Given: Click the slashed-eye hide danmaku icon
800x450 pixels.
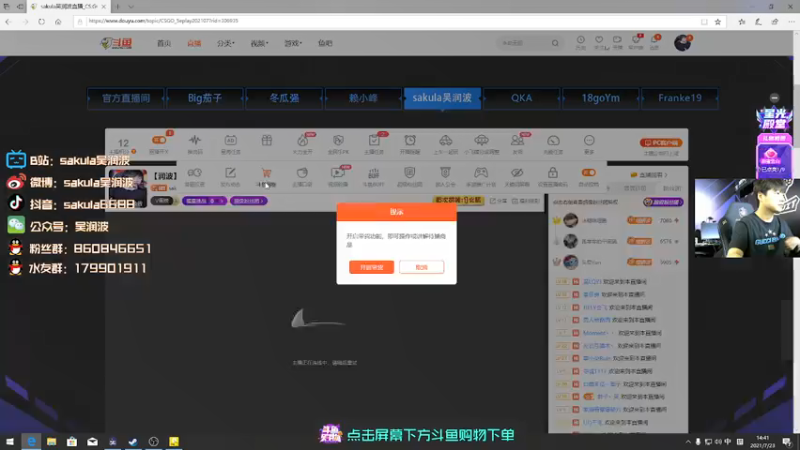Looking at the screenshot, I should [517, 173].
